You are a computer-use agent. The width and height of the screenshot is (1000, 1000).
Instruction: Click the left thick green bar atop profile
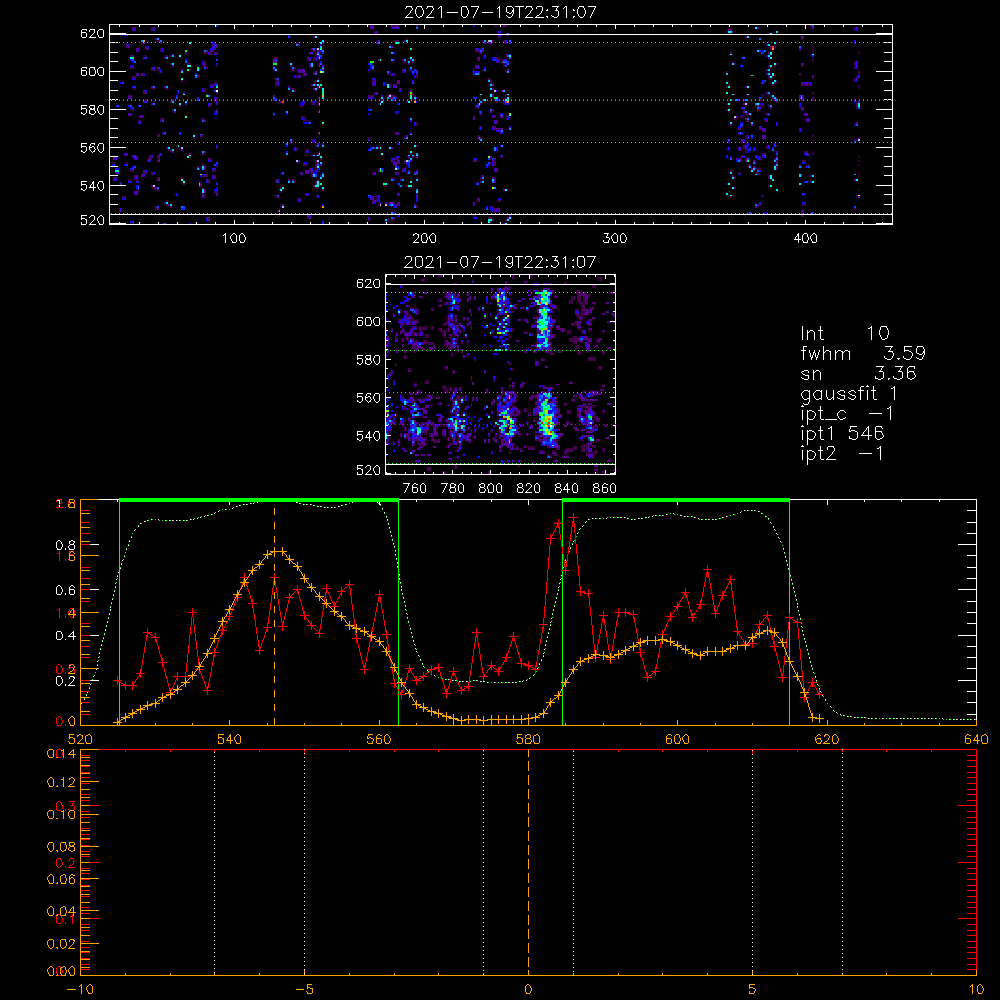pos(259,501)
